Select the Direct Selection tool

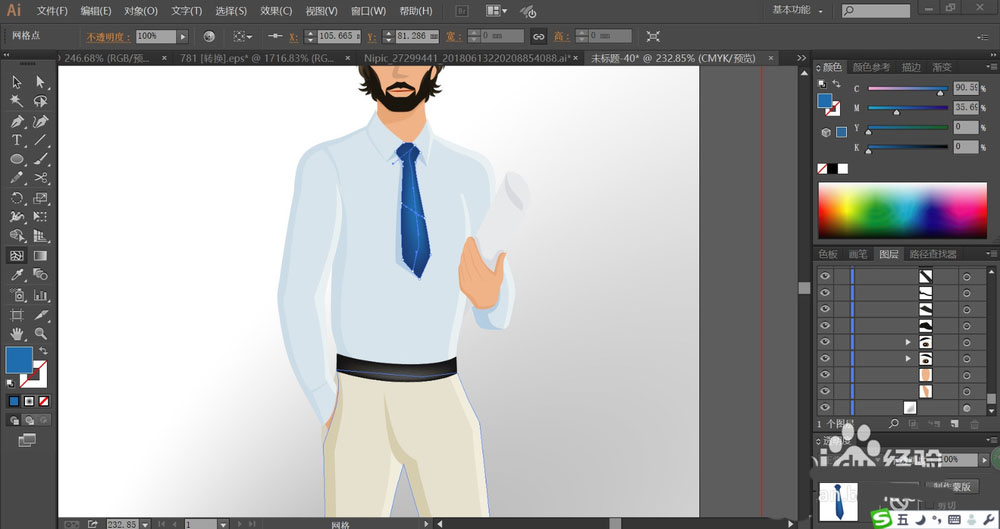coord(41,82)
